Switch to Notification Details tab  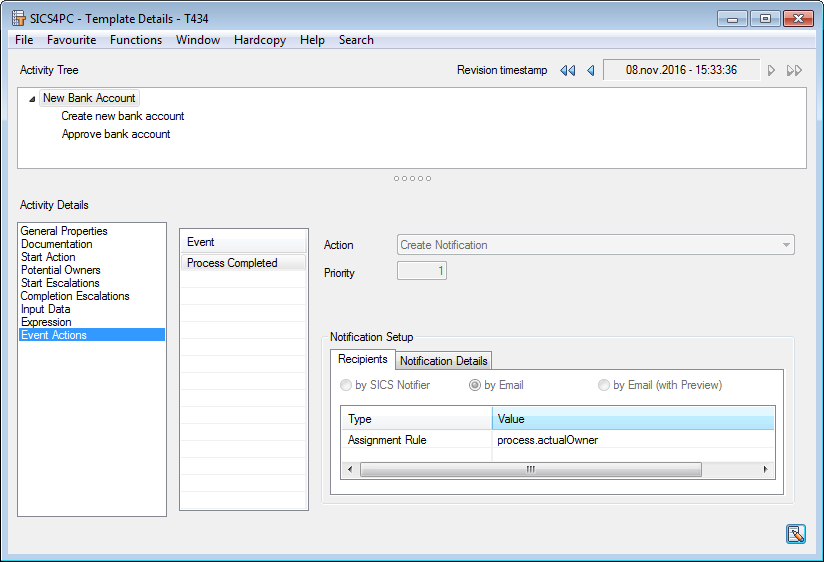[x=443, y=361]
